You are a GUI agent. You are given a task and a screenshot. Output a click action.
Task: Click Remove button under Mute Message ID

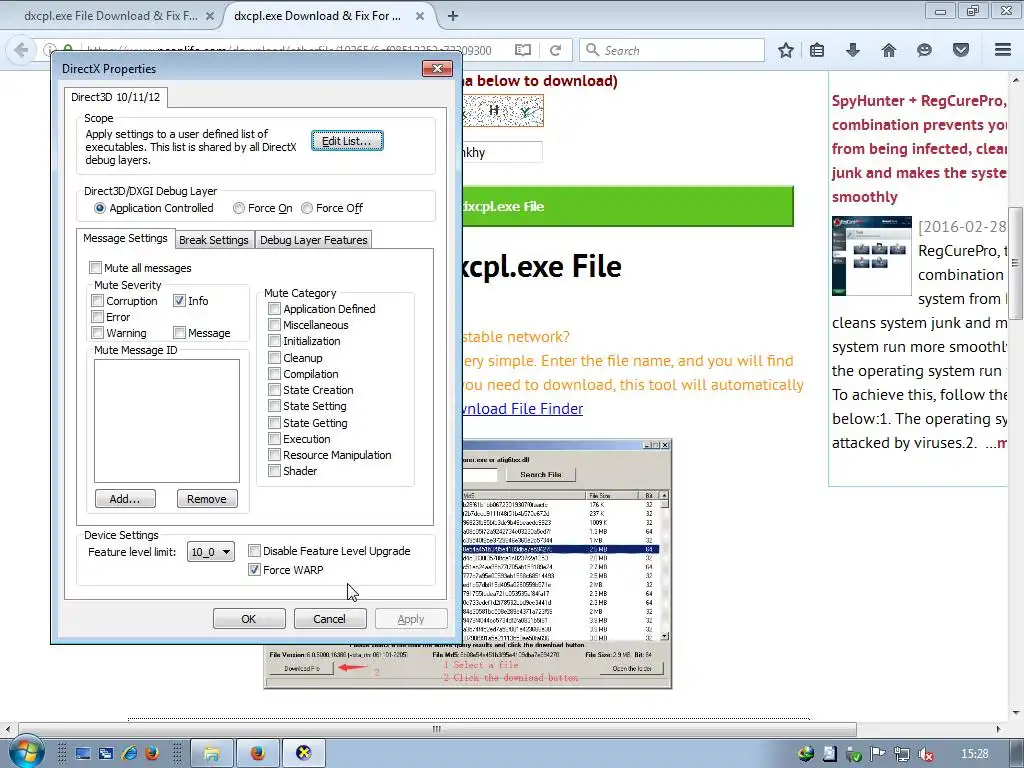[207, 499]
